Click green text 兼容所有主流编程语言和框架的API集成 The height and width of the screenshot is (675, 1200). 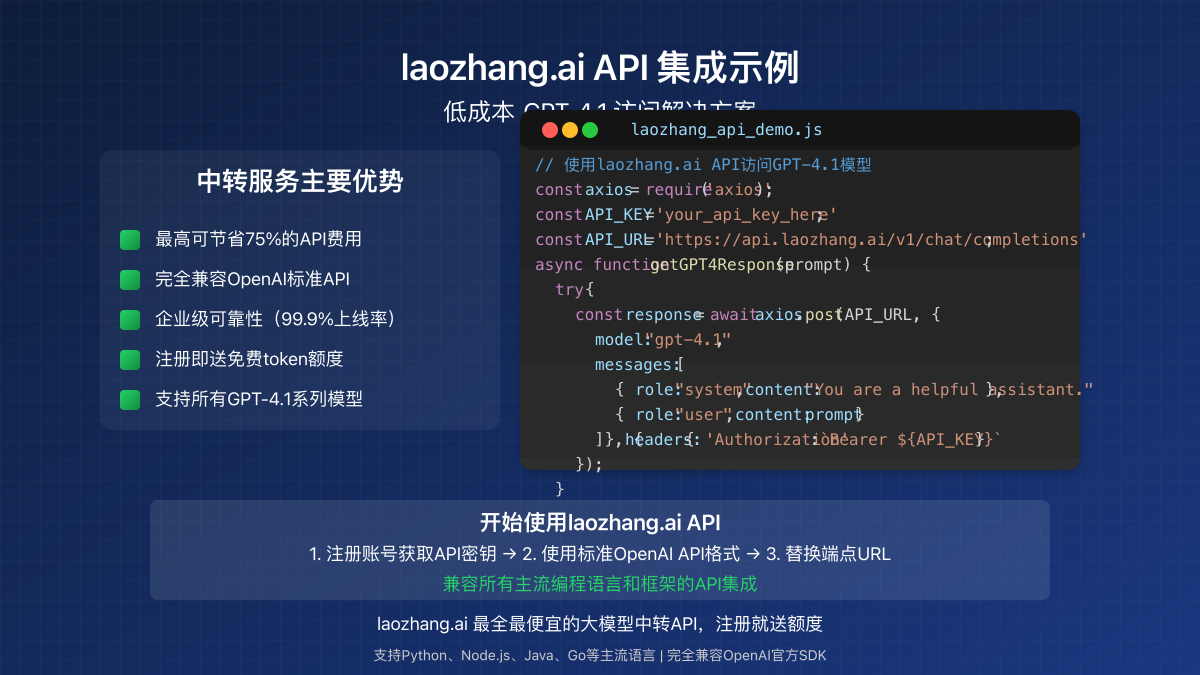coord(600,584)
